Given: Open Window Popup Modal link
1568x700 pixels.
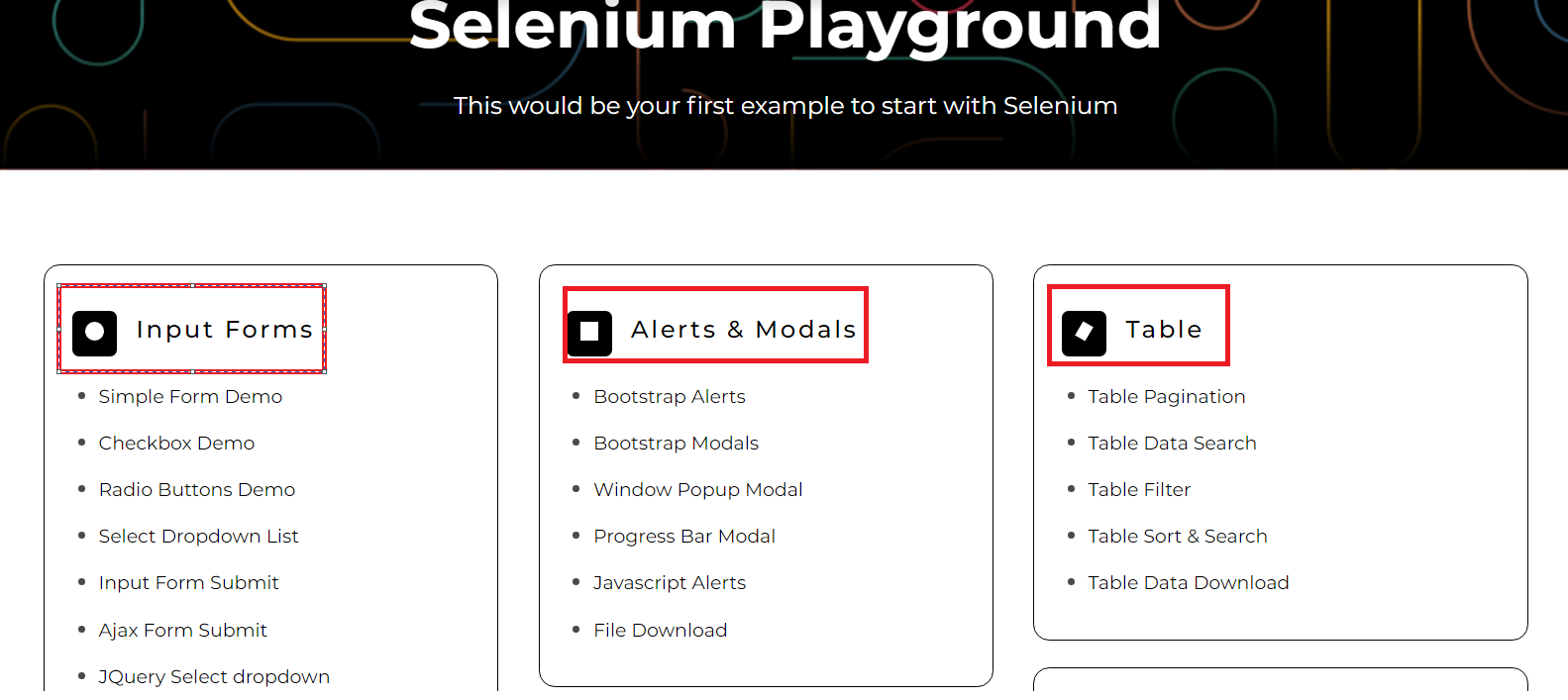Looking at the screenshot, I should click(697, 490).
